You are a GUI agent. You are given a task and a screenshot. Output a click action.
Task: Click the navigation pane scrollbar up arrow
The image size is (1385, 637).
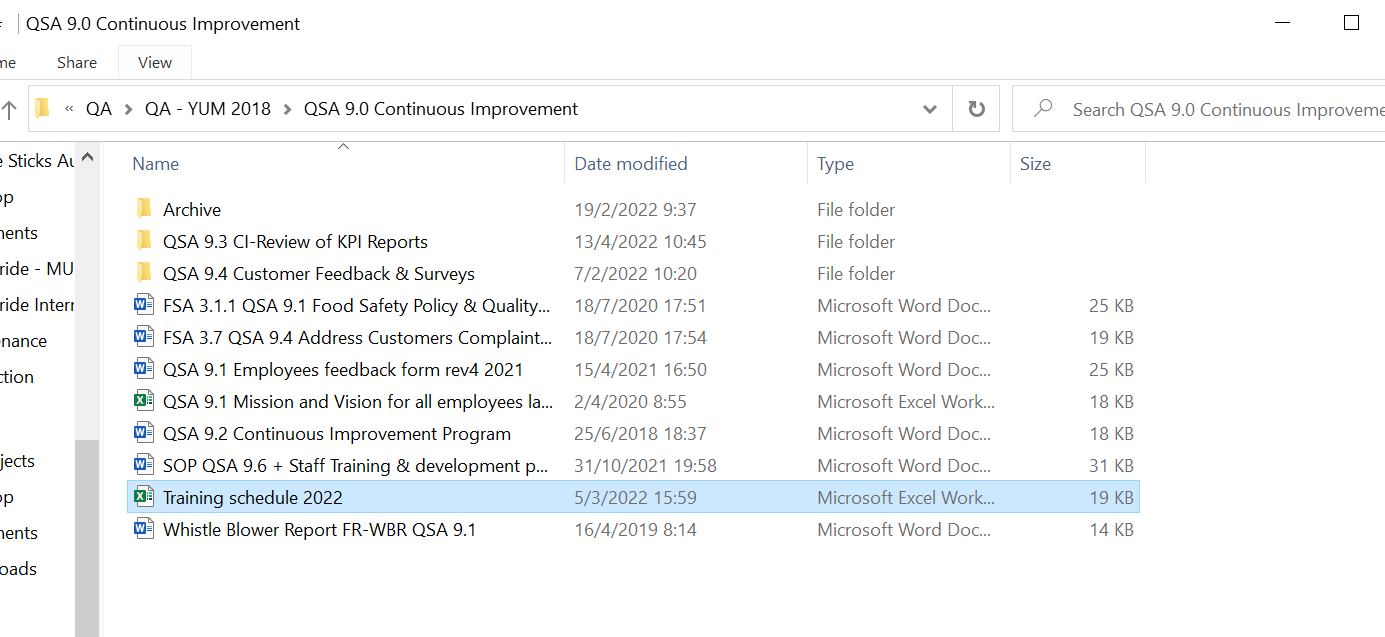tap(87, 157)
